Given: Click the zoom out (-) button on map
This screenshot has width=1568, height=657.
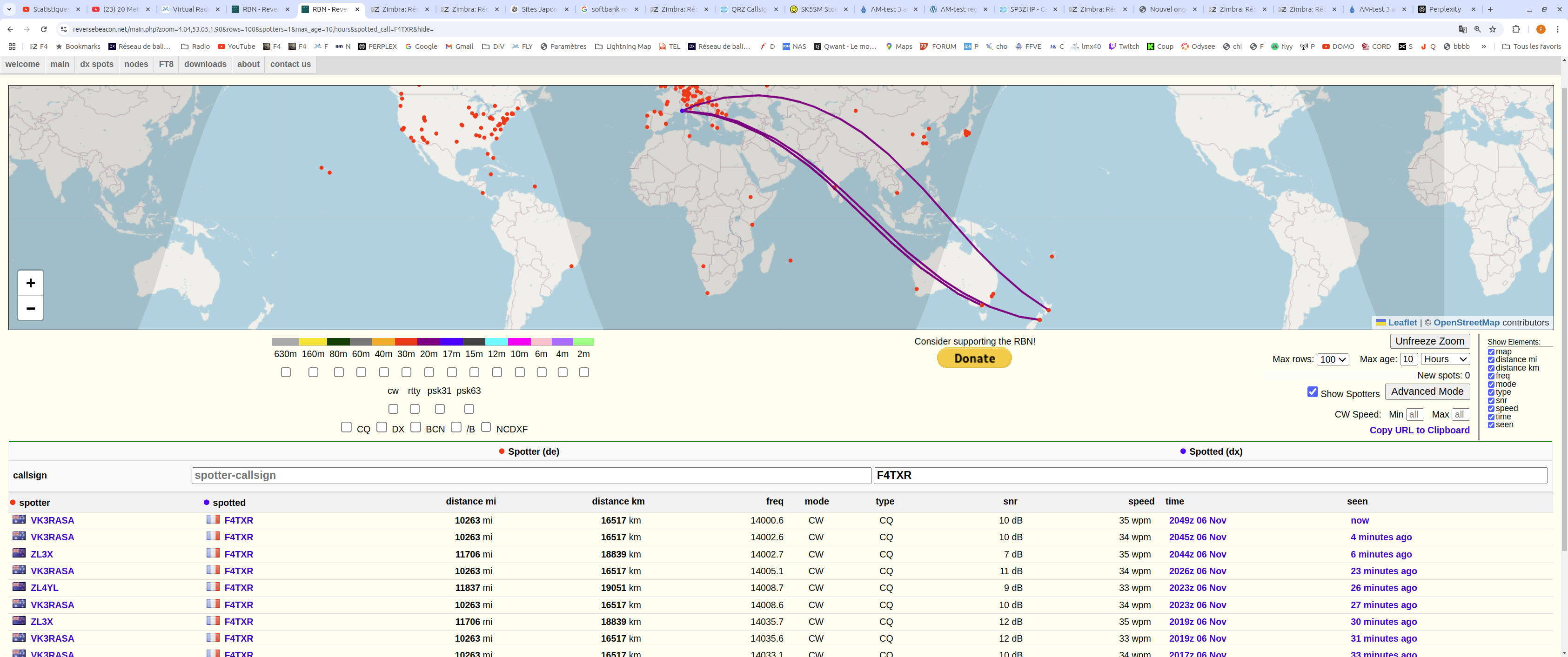Looking at the screenshot, I should coord(30,308).
